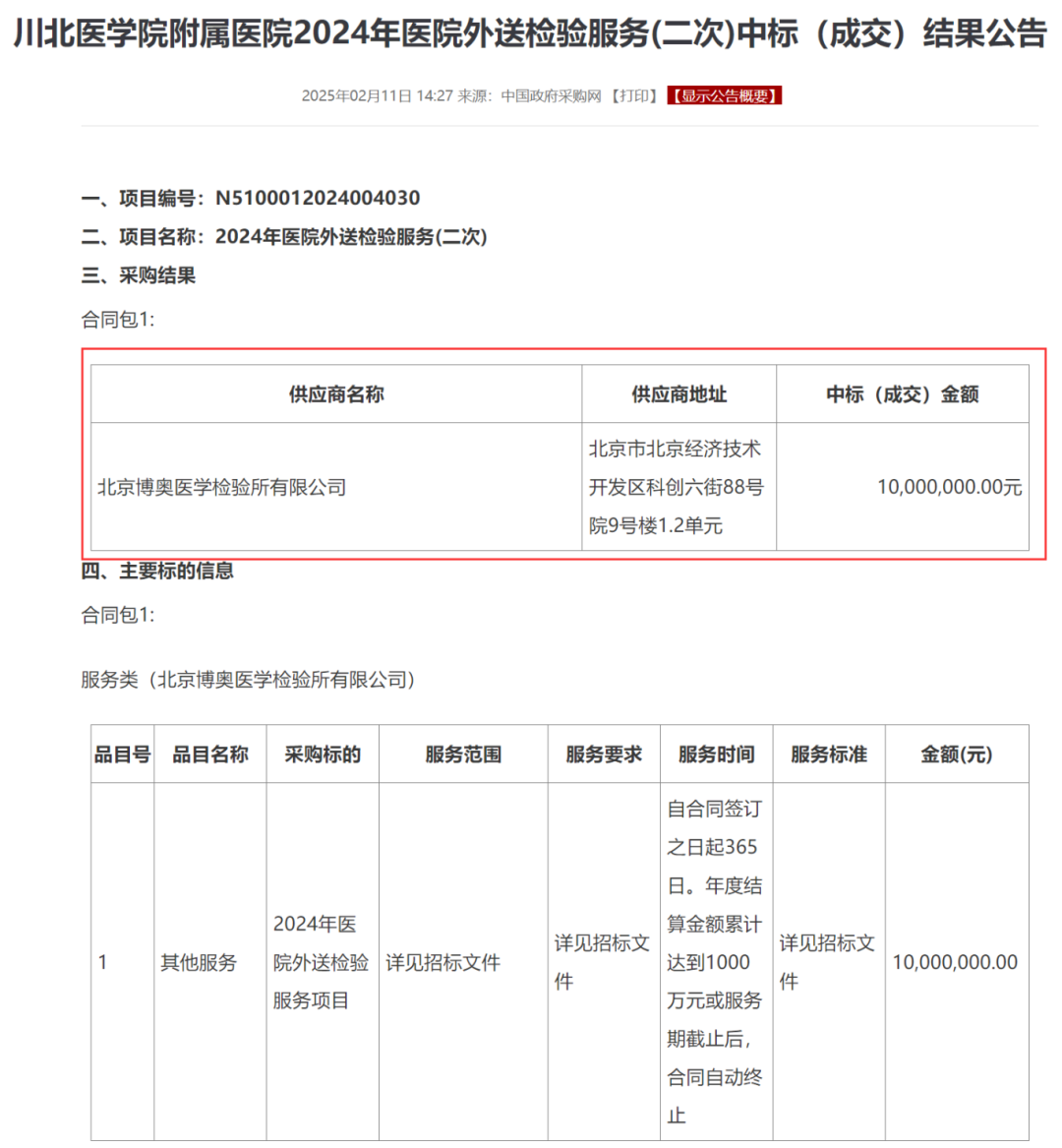Click the 服务时间 column header
The image size is (1062, 1148).
(x=717, y=755)
